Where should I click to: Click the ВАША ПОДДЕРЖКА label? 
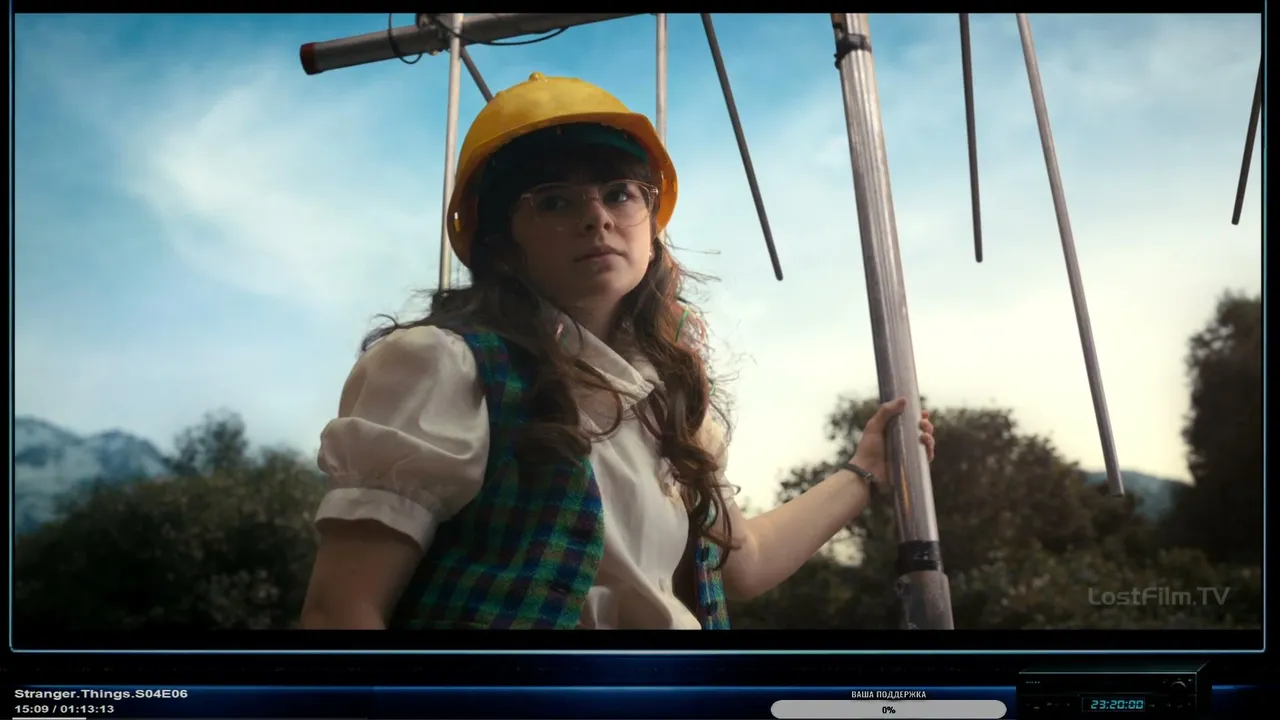point(888,694)
